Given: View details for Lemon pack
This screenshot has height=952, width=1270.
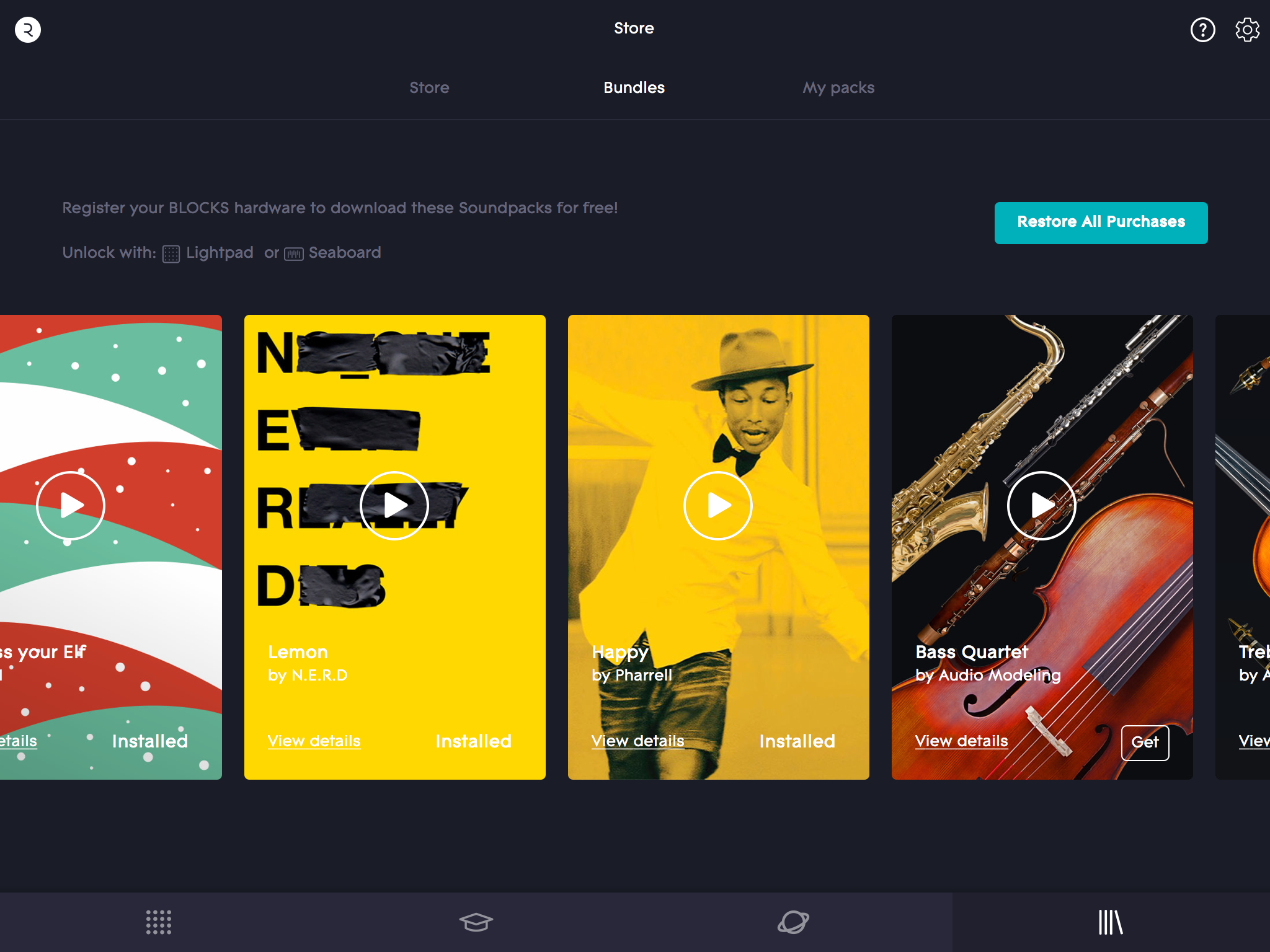Looking at the screenshot, I should 314,741.
